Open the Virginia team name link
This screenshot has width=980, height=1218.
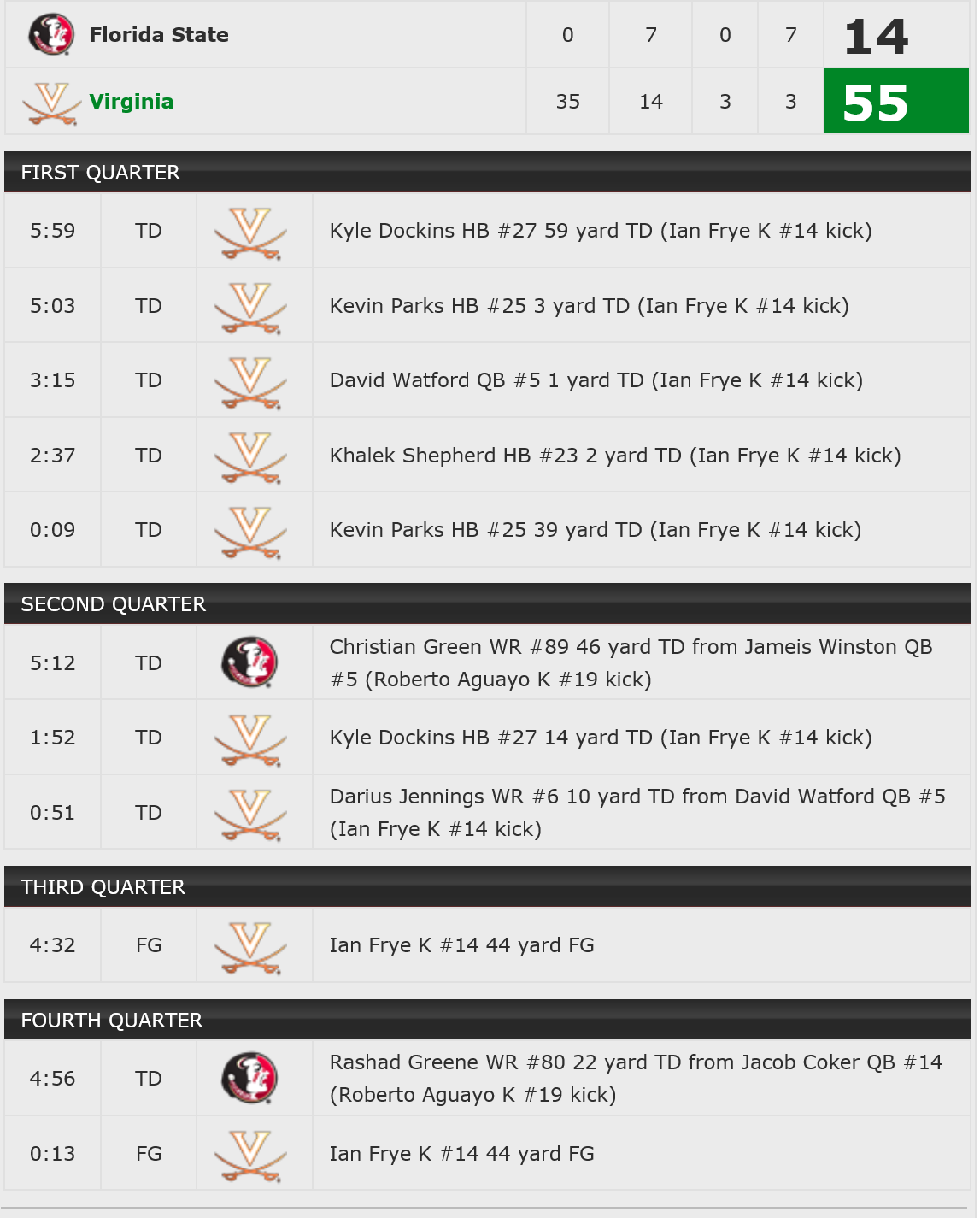click(132, 102)
